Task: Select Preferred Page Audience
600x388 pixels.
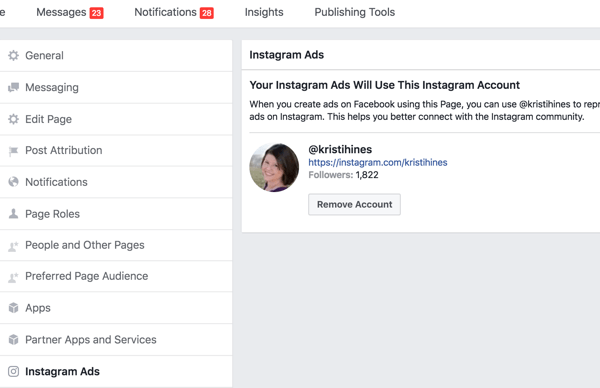Action: tap(116, 276)
